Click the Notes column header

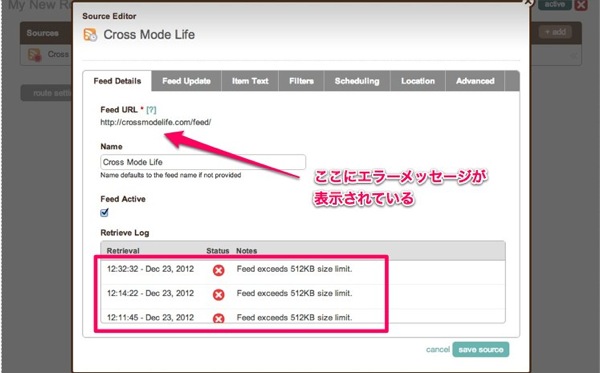(x=246, y=251)
